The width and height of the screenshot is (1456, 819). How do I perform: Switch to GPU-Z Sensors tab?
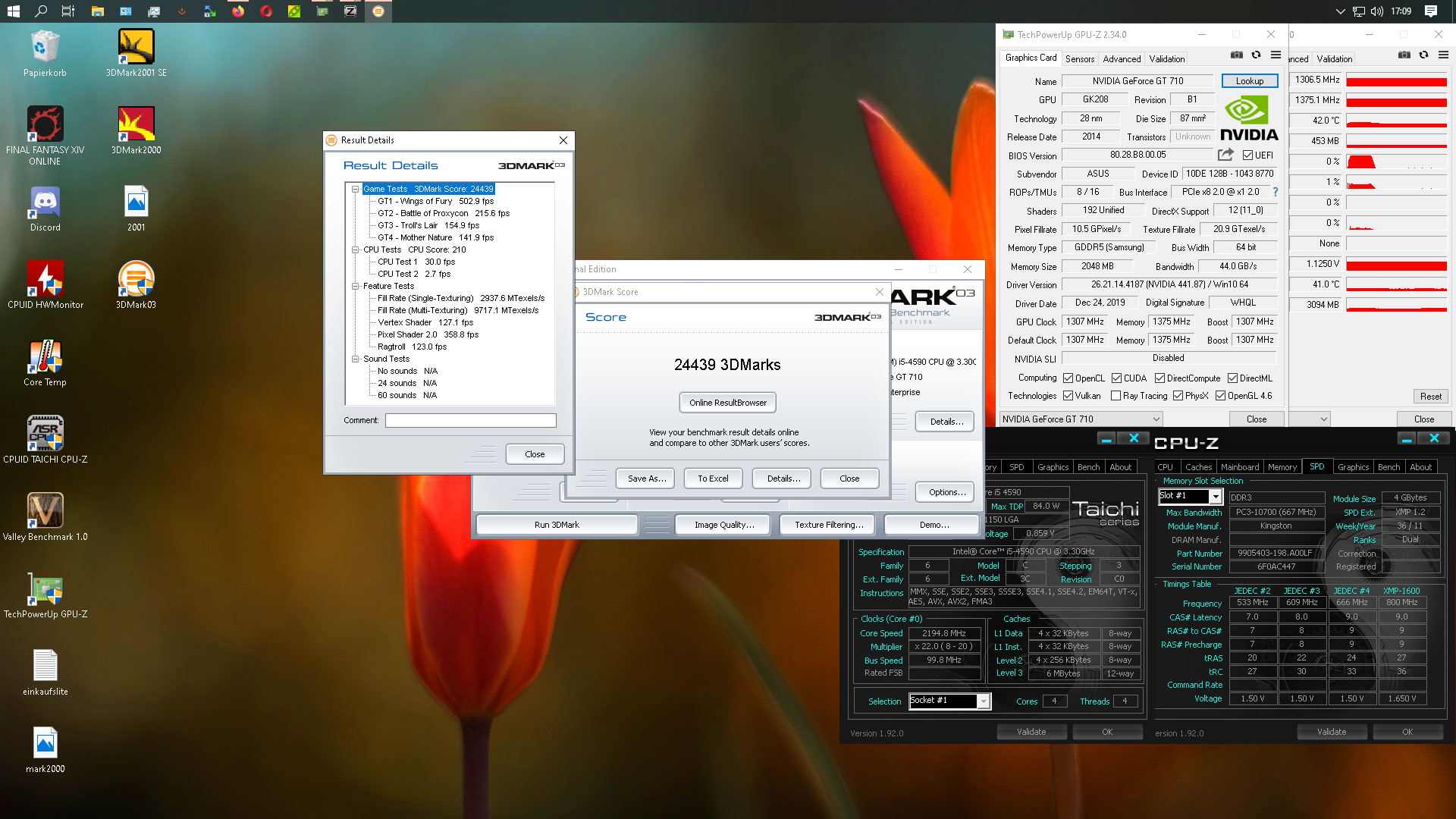pyautogui.click(x=1079, y=58)
